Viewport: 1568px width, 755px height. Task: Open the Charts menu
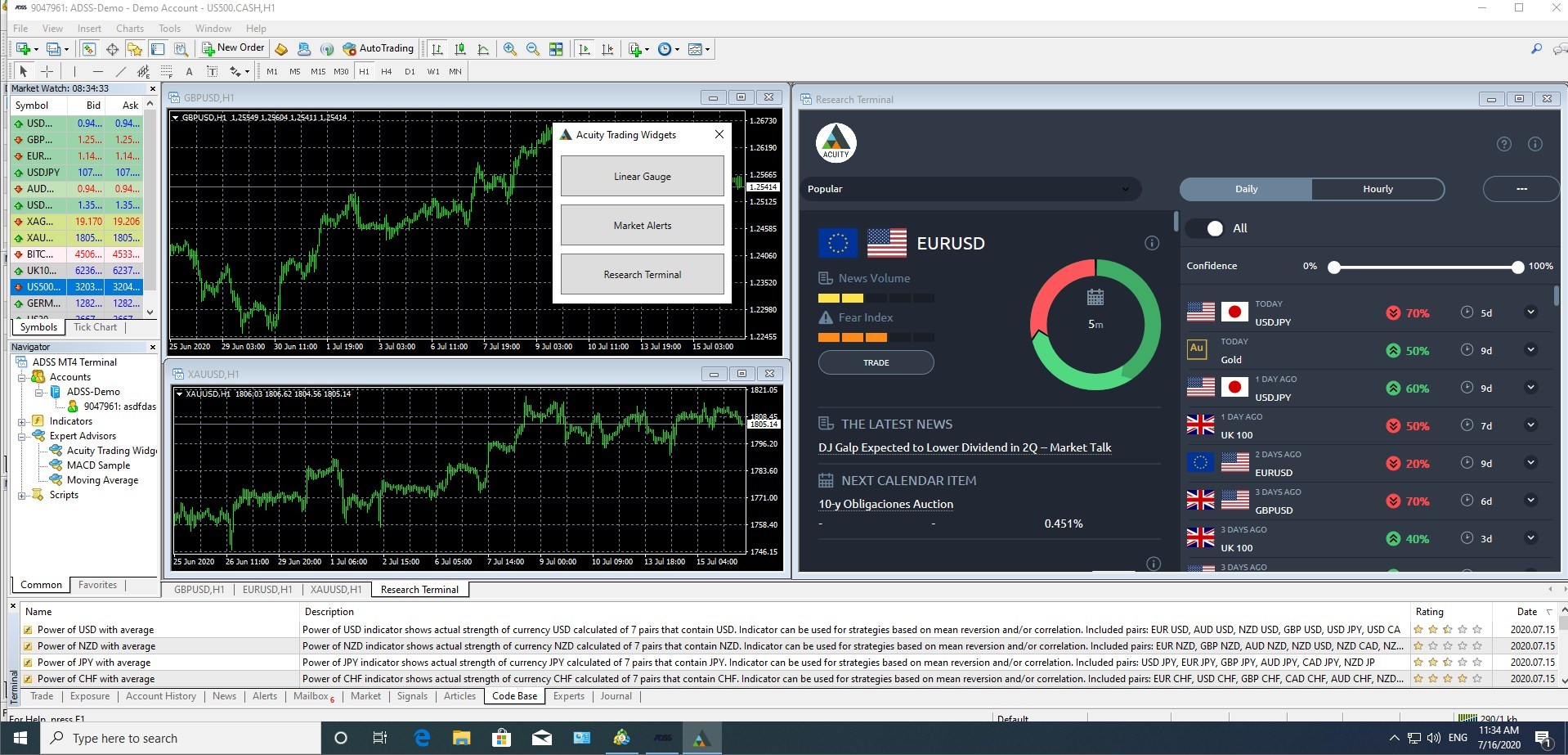point(130,28)
